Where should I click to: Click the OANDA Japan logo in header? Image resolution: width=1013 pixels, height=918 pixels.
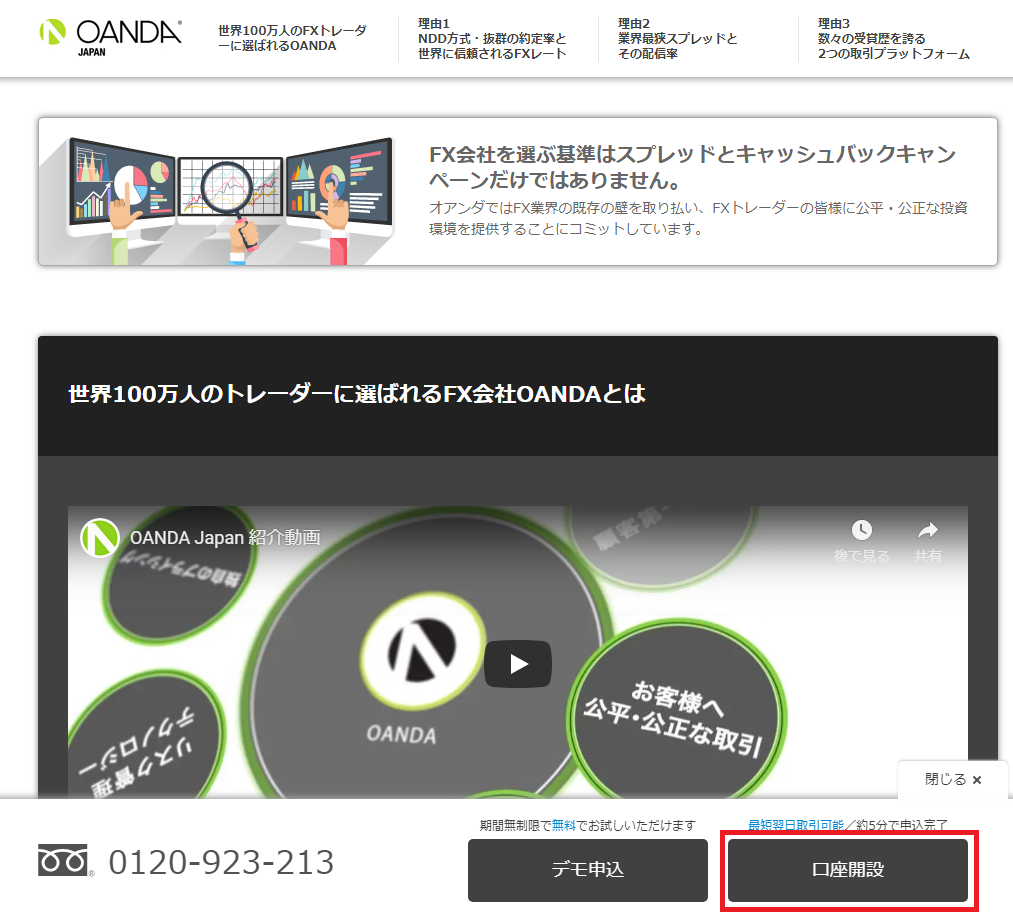110,37
